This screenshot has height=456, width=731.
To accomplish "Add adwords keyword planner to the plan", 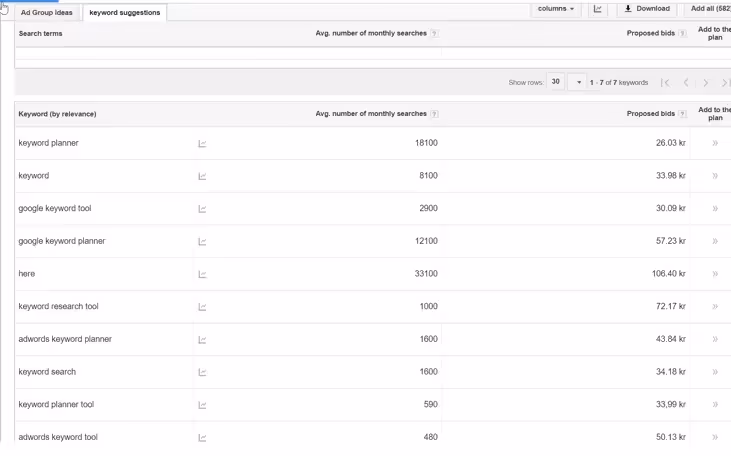I will tap(715, 339).
